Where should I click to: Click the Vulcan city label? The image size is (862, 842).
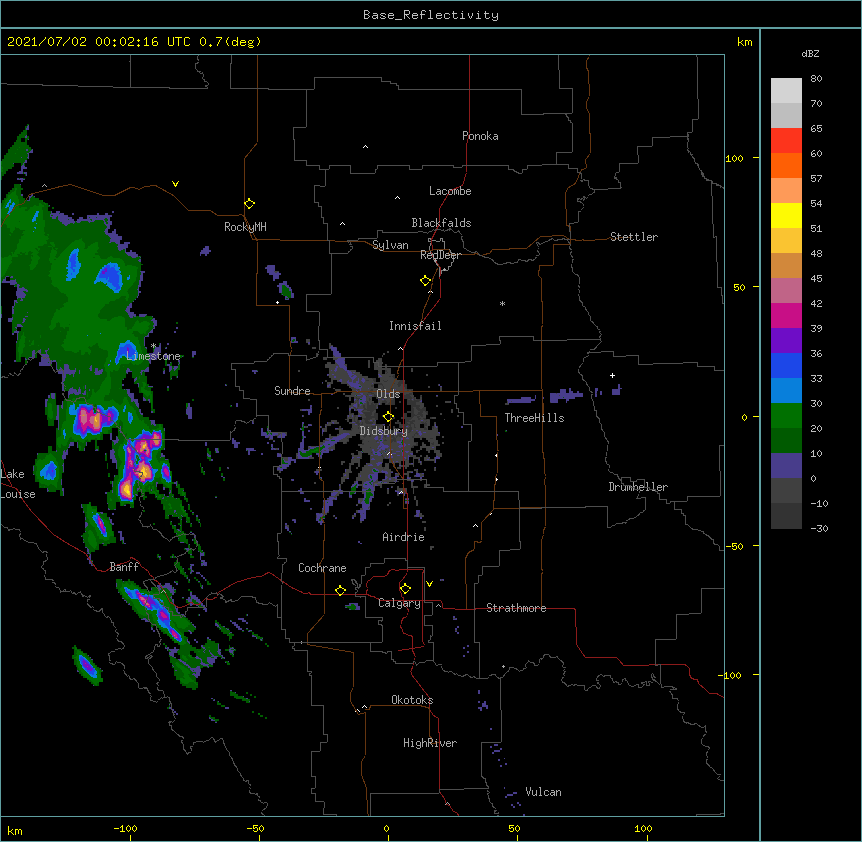click(543, 792)
